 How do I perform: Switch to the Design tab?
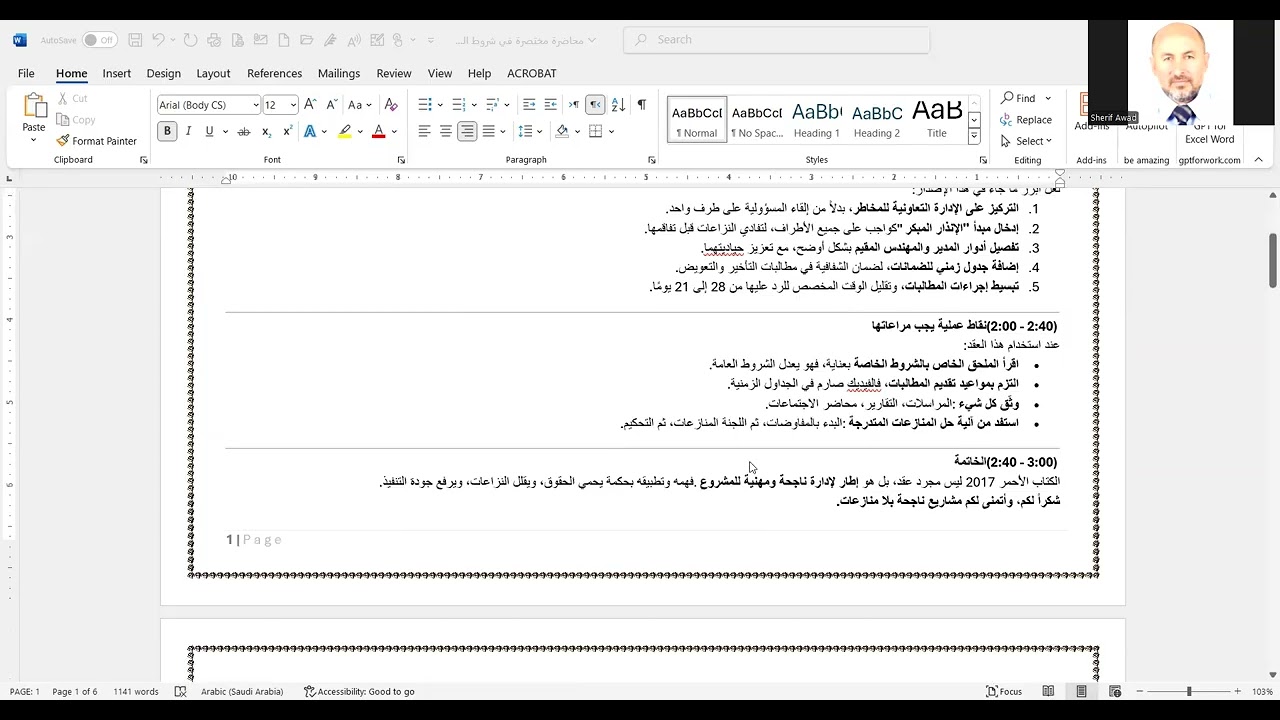pyautogui.click(x=163, y=73)
